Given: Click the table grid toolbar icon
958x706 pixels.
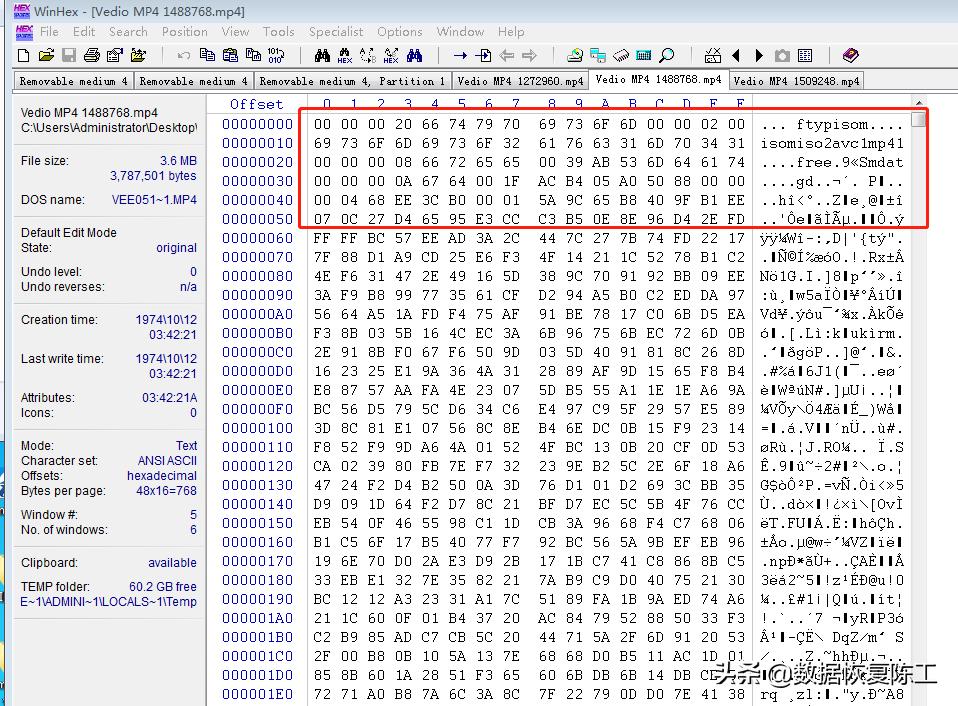Looking at the screenshot, I should pyautogui.click(x=805, y=56).
